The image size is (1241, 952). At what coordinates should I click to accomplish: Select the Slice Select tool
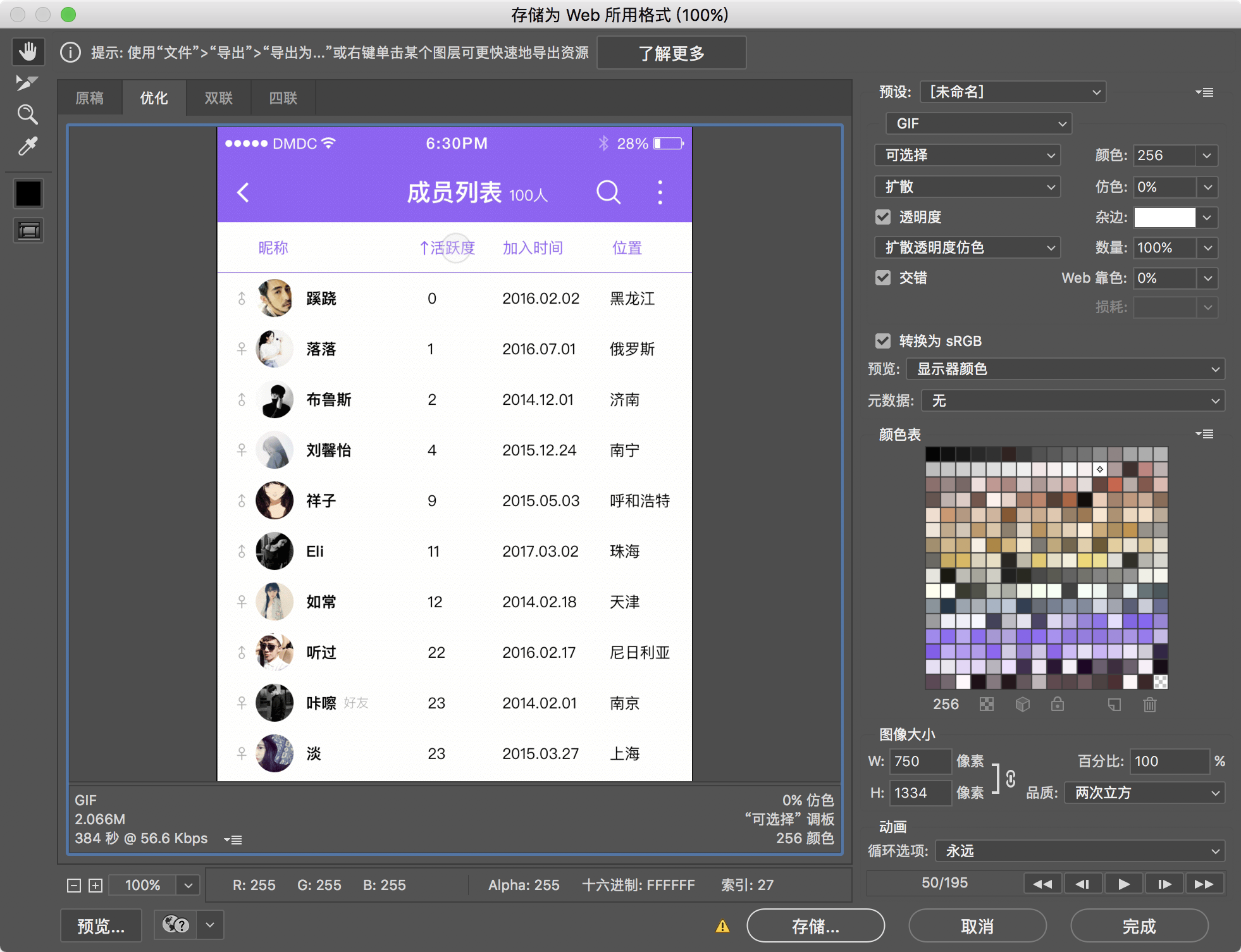click(28, 83)
